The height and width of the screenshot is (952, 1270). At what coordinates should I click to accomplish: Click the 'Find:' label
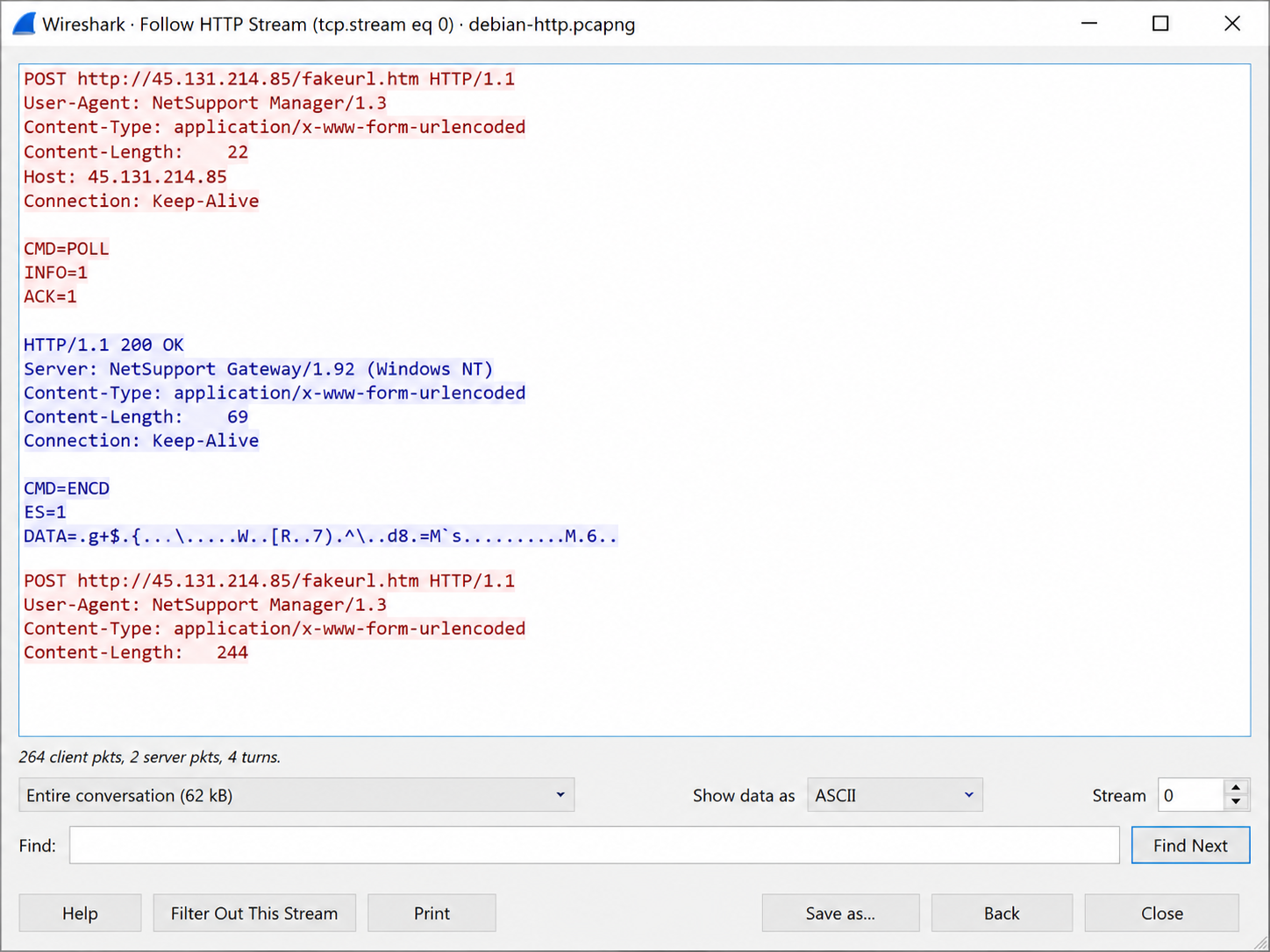tap(38, 845)
